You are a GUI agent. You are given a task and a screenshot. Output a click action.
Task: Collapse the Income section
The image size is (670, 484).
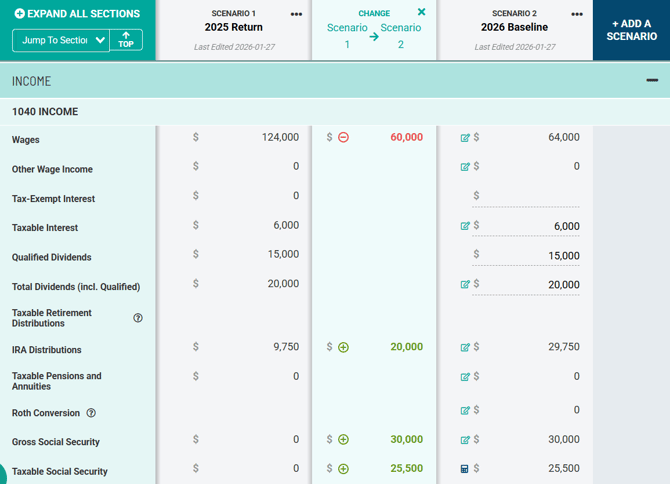(x=652, y=80)
